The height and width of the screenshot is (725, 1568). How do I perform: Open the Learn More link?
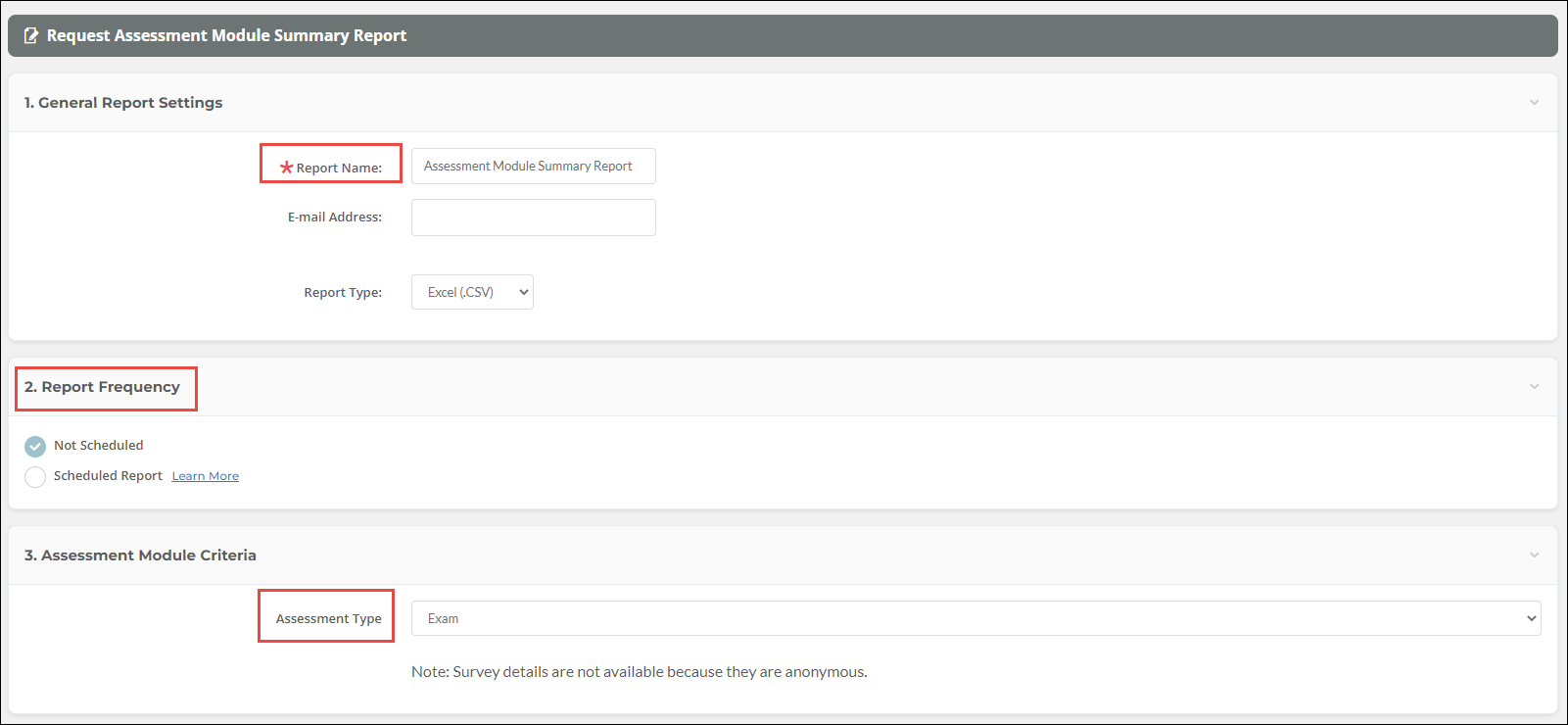(206, 476)
